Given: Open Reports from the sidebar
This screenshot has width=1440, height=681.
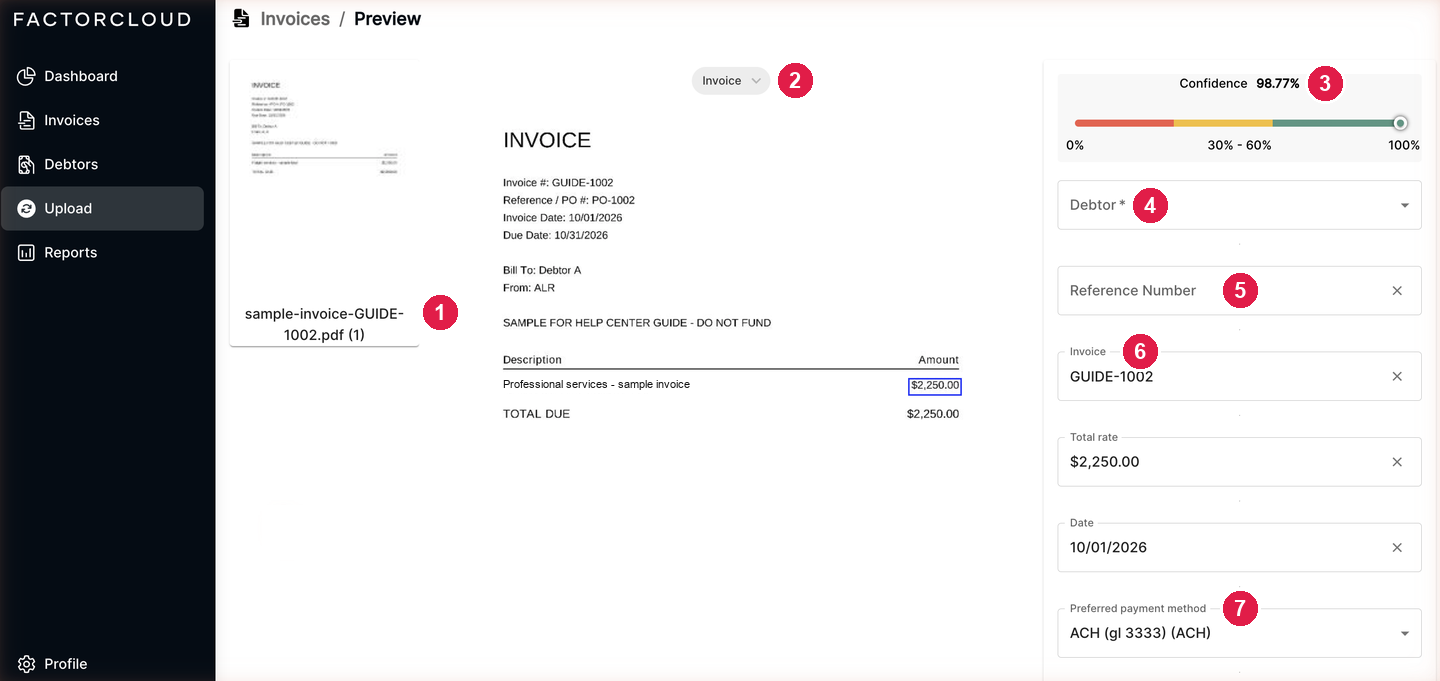Looking at the screenshot, I should pyautogui.click(x=102, y=252).
